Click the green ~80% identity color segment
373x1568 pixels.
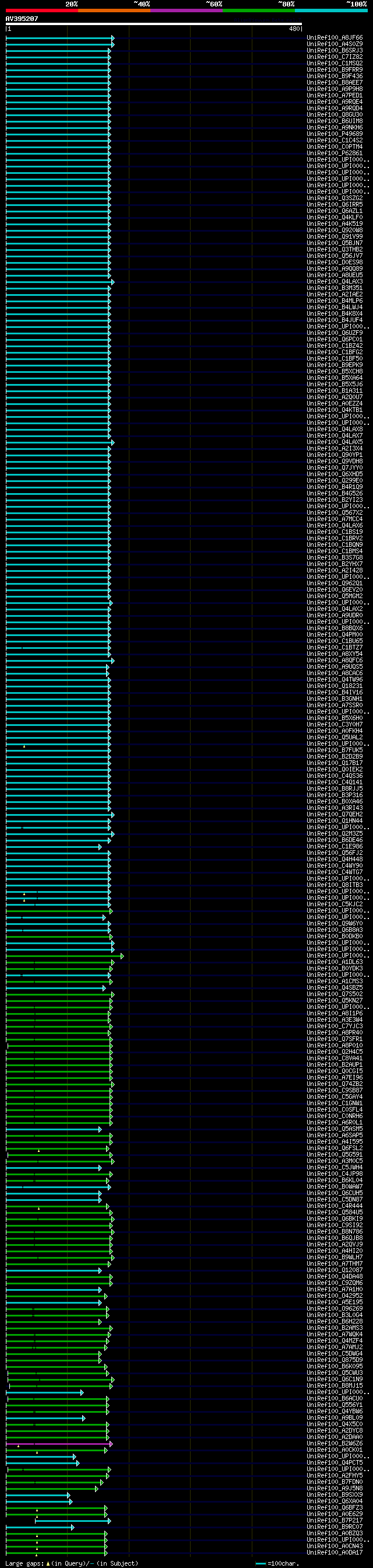point(259,11)
